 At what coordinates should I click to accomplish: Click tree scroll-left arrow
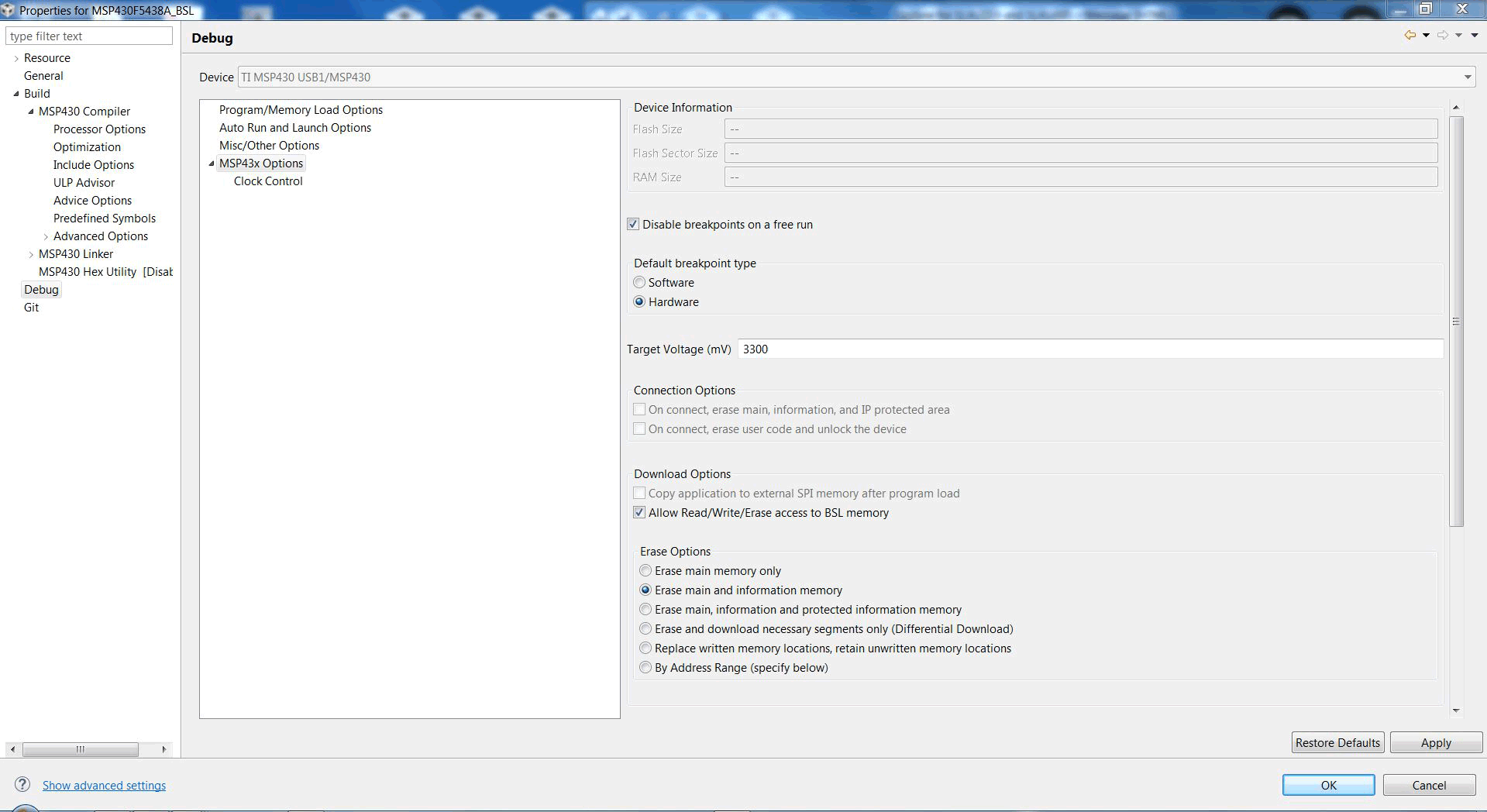[x=12, y=749]
